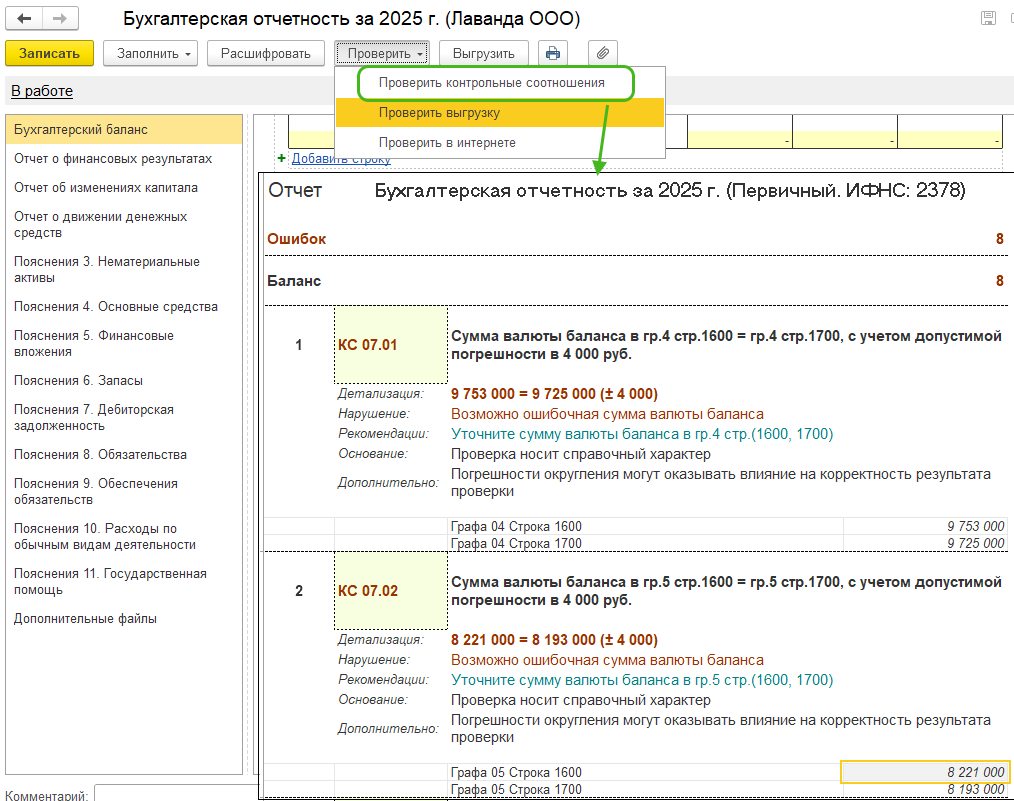The height and width of the screenshot is (801, 1014).
Task: Open attachments with the paperclip icon
Action: click(x=603, y=53)
